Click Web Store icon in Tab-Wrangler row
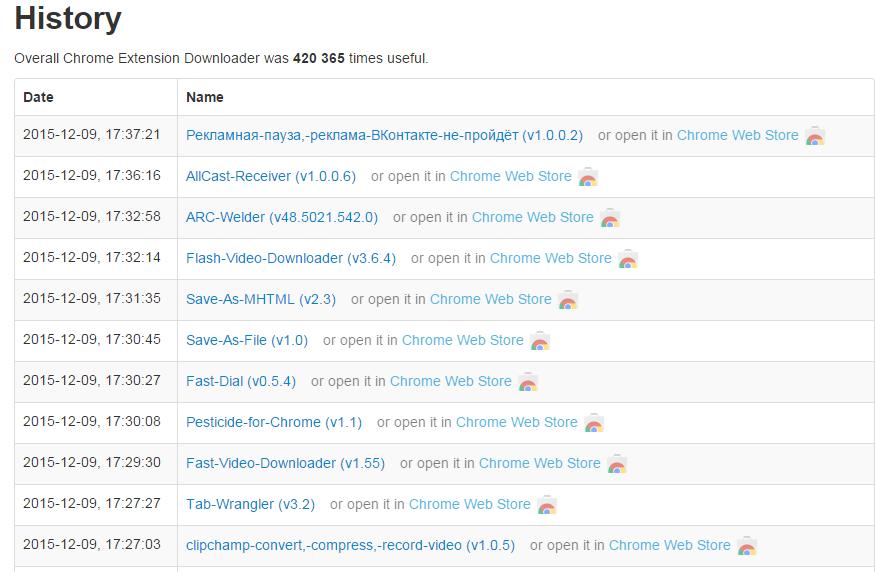The image size is (876, 572). pos(547,505)
